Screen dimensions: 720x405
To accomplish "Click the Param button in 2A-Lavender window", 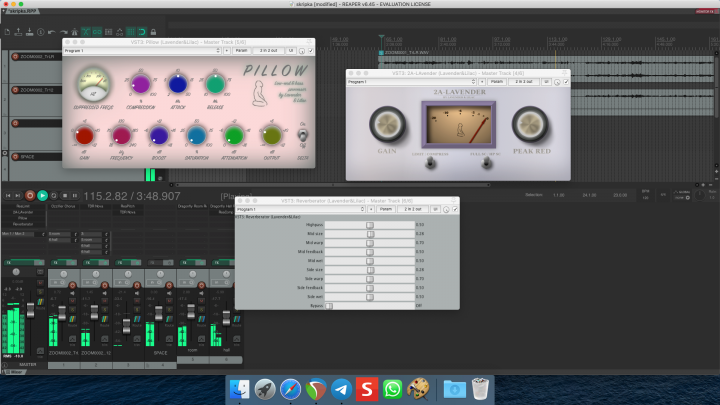I will (497, 82).
